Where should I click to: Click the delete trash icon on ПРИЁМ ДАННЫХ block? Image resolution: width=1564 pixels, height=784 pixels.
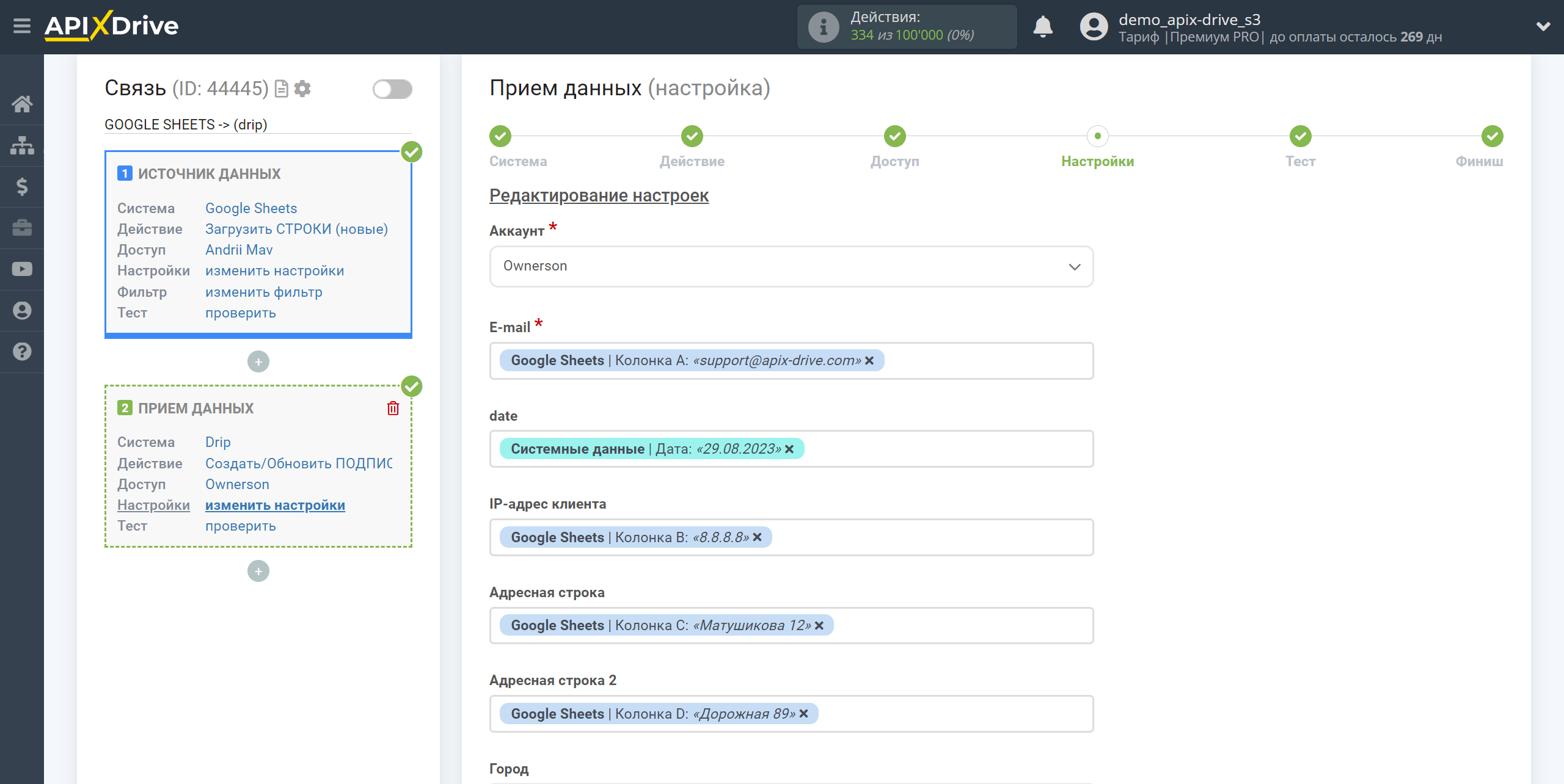(394, 408)
